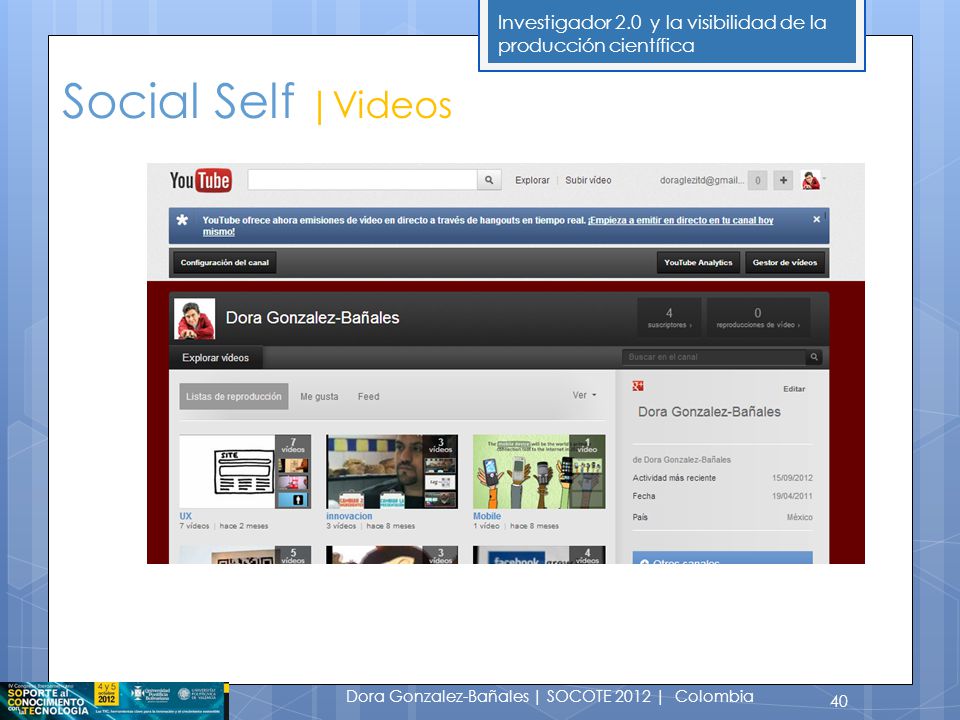This screenshot has height=720, width=960.
Task: Click the 'Actividad más reciente' label
Action: point(674,478)
